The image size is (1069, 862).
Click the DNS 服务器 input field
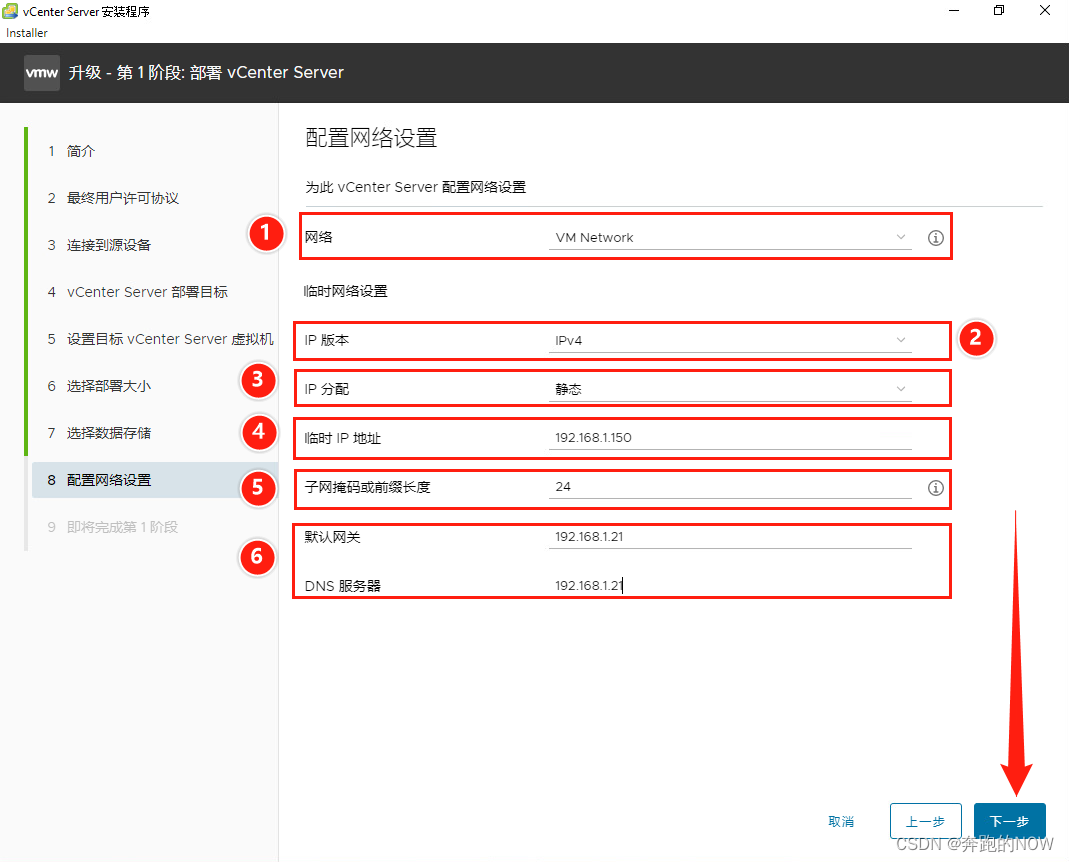[x=730, y=586]
